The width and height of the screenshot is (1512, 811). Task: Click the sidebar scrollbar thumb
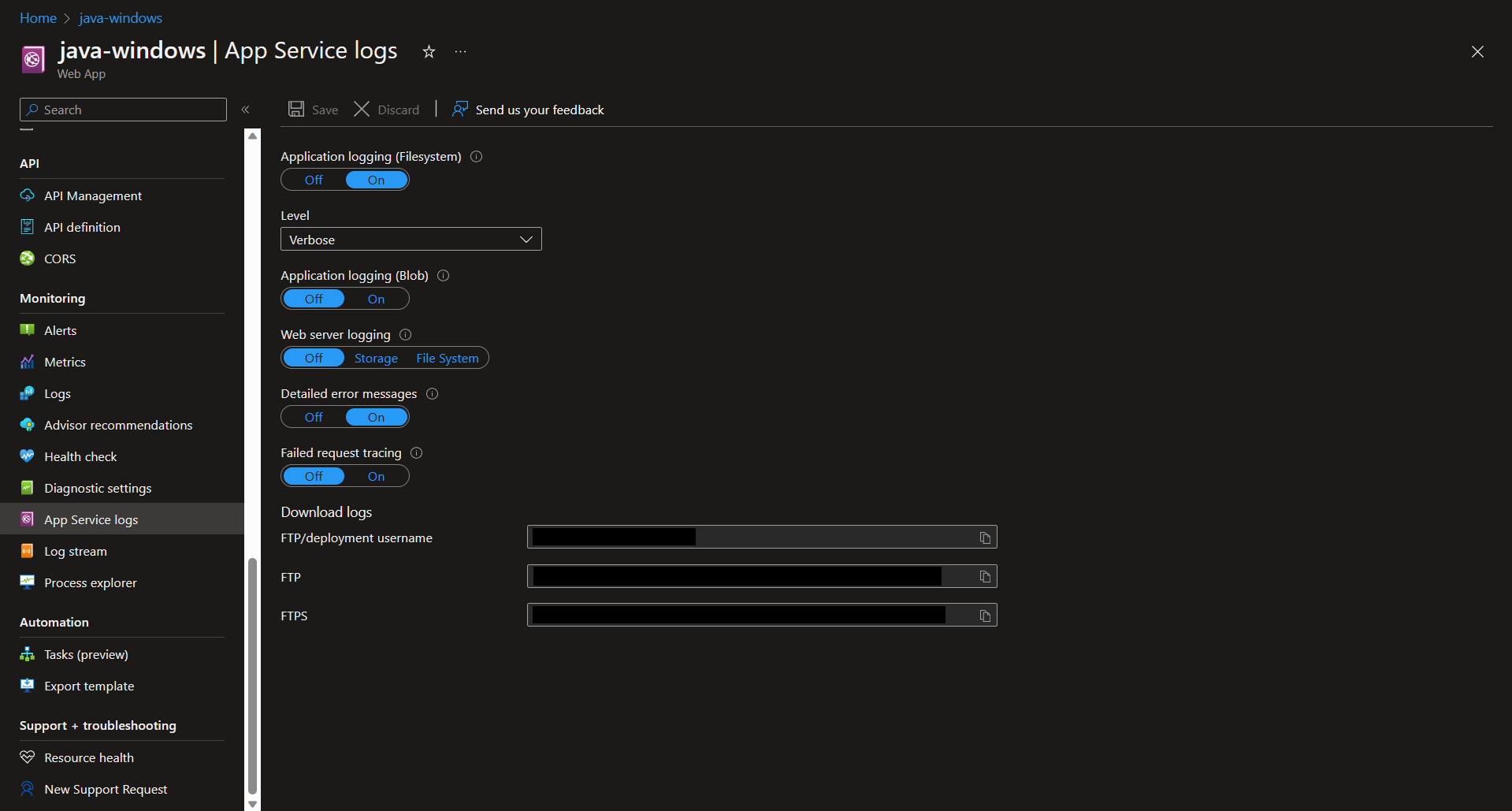(x=252, y=676)
